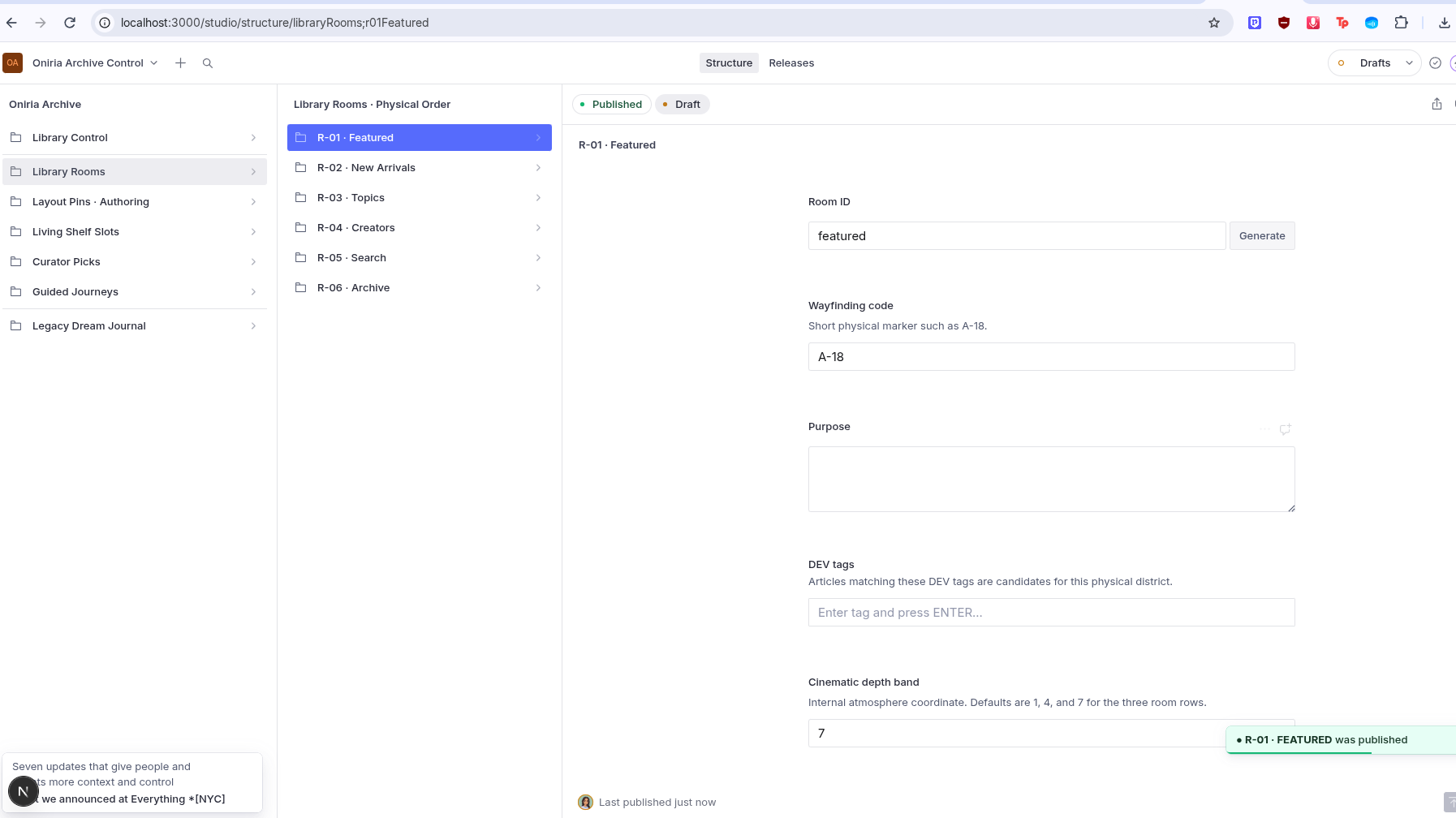Screen dimensions: 1456x818
Task: Add comment on Purpose field
Action: click(1285, 429)
